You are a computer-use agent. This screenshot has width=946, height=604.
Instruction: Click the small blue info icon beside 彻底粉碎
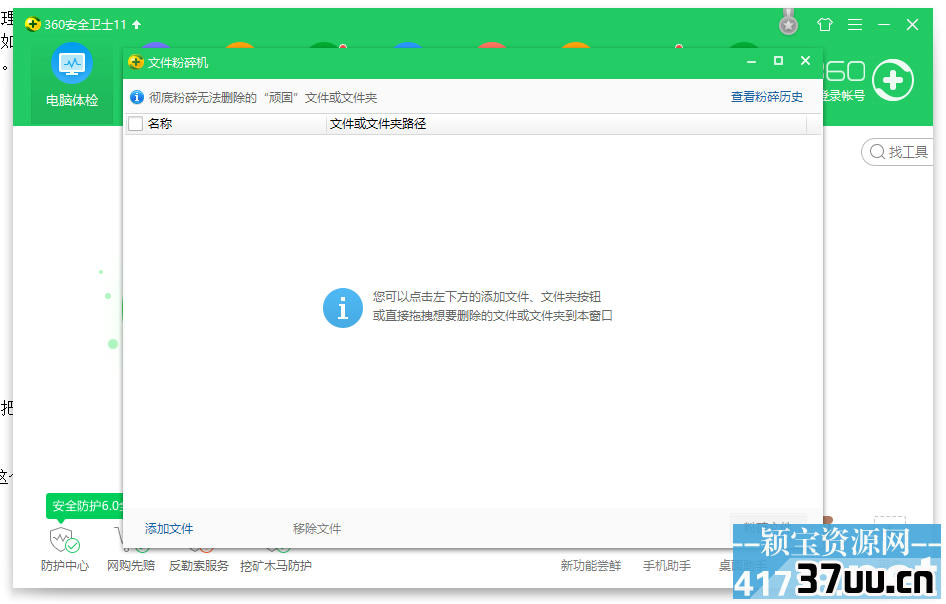(137, 97)
